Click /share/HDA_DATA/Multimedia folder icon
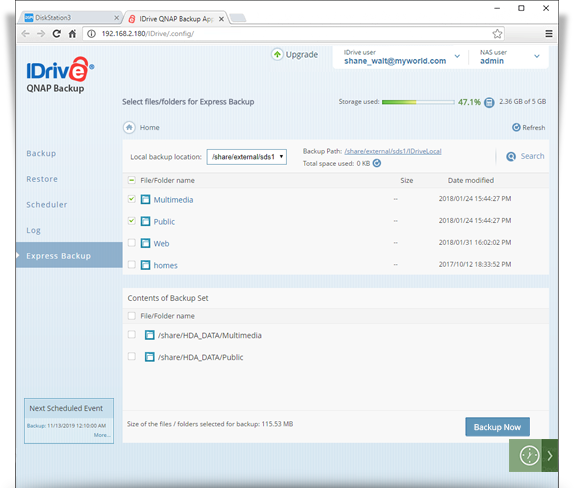574x488 pixels. click(149, 335)
